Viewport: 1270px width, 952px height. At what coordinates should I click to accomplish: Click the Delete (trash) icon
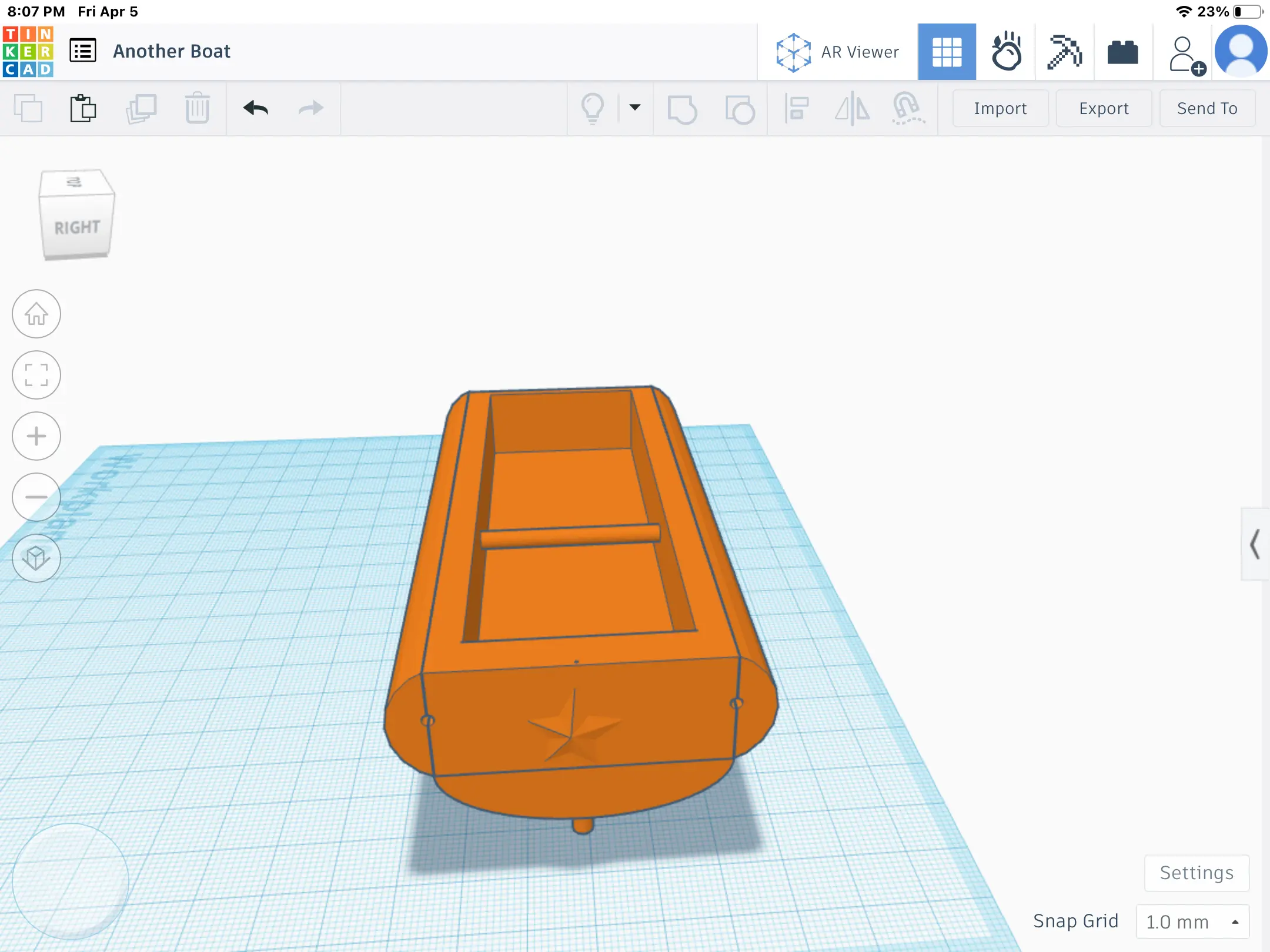(198, 108)
